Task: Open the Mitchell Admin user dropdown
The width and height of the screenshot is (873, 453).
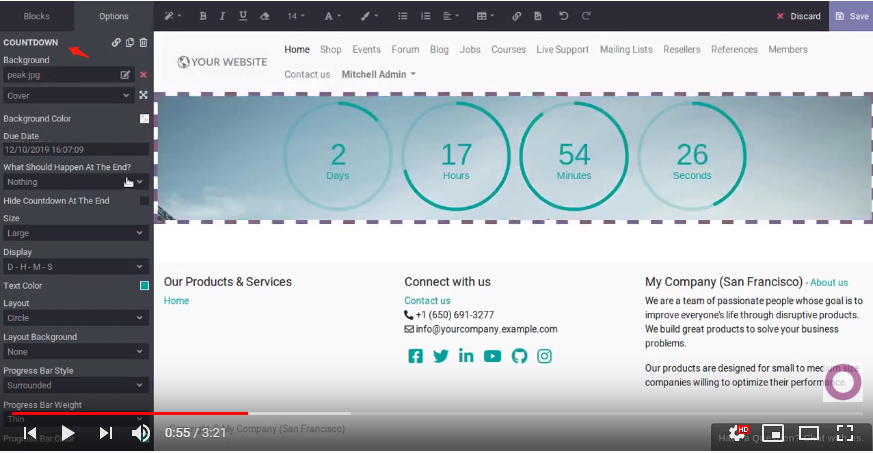Action: [x=379, y=74]
